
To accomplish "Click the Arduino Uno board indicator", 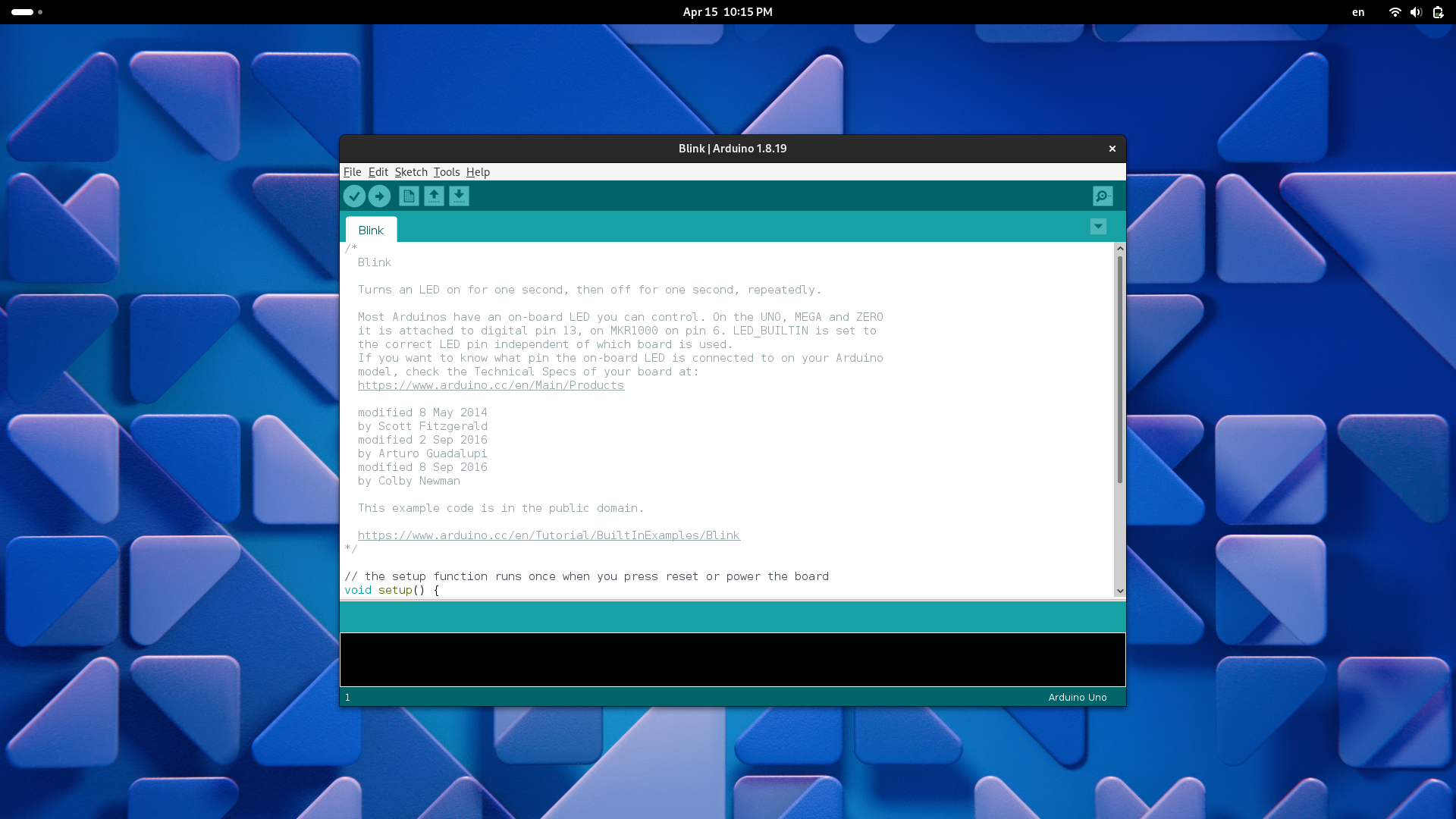I will pyautogui.click(x=1077, y=696).
